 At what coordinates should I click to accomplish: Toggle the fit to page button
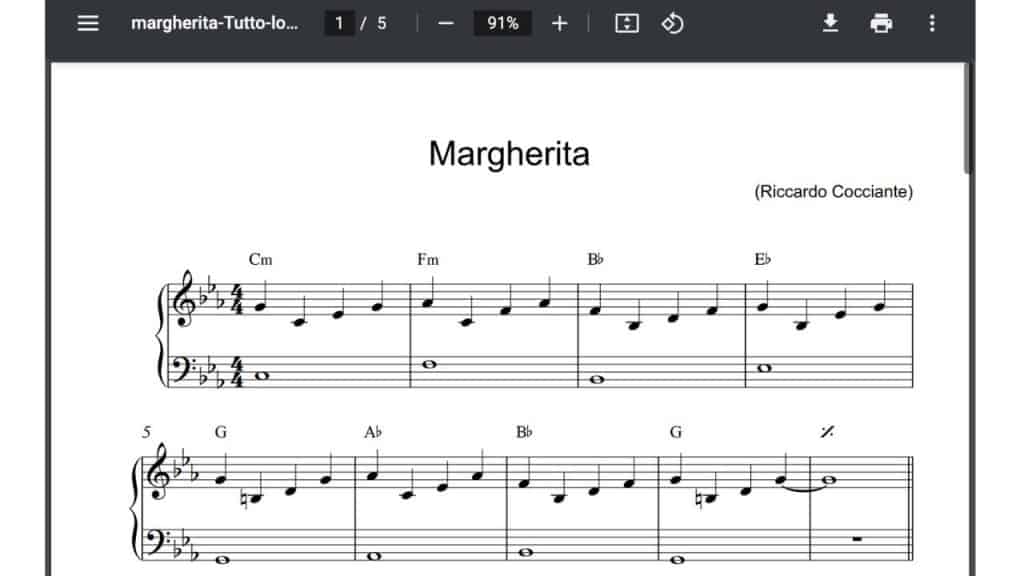[x=626, y=23]
